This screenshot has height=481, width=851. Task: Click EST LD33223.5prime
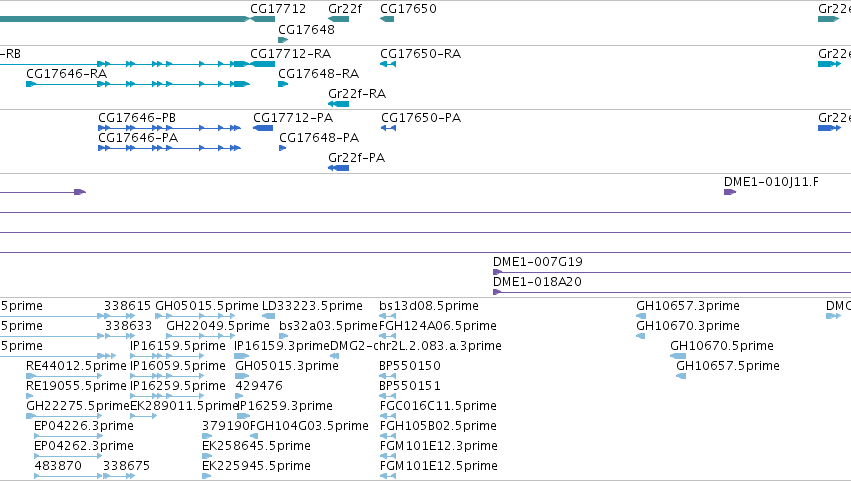click(x=312, y=306)
